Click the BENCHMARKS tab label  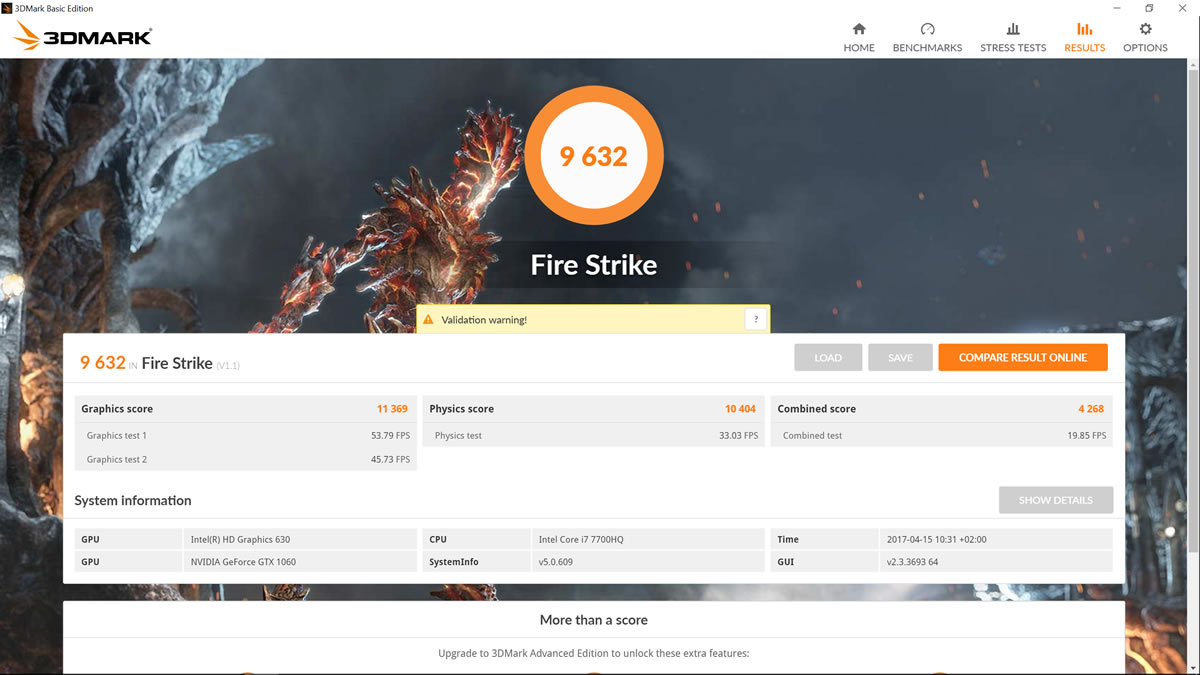click(x=927, y=48)
